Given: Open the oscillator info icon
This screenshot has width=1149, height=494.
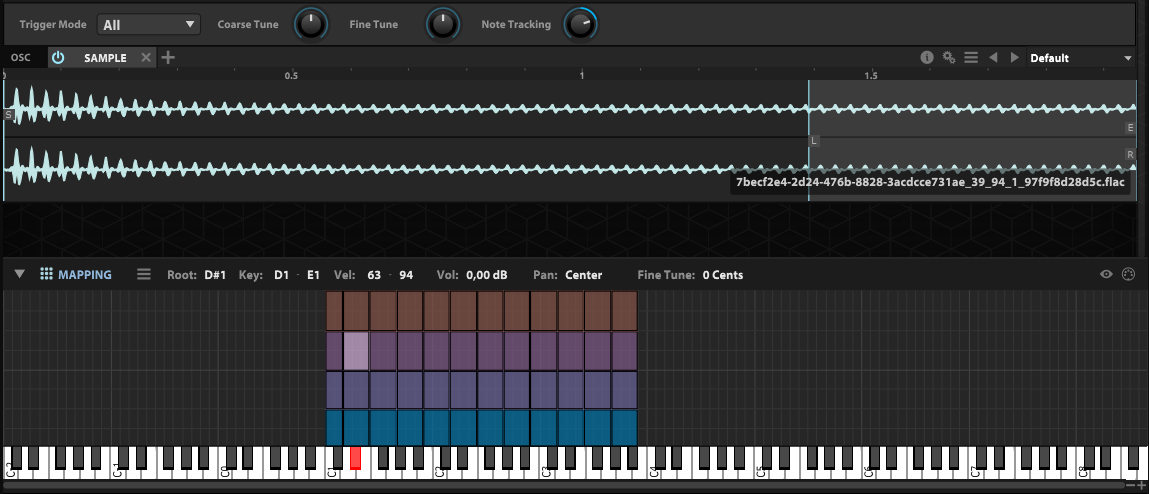Looking at the screenshot, I should tap(927, 57).
